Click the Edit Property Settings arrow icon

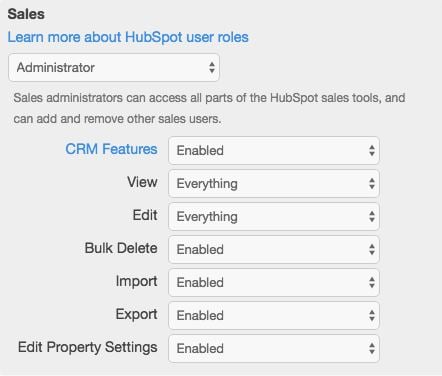point(372,348)
